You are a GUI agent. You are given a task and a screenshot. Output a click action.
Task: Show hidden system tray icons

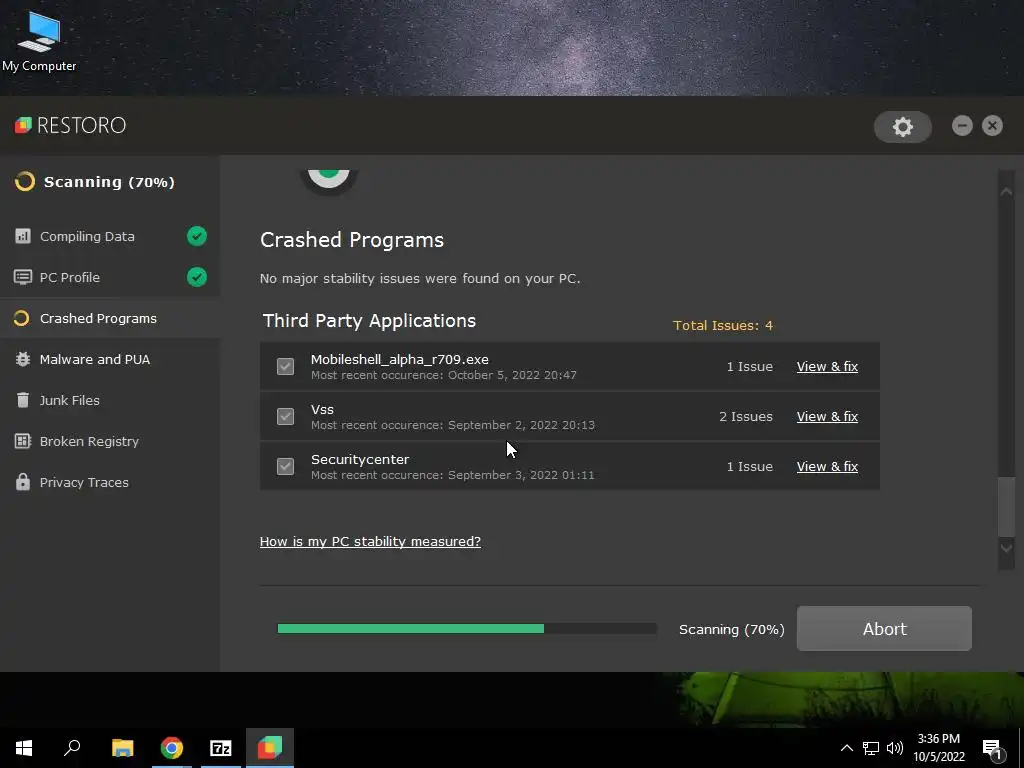pyautogui.click(x=846, y=748)
